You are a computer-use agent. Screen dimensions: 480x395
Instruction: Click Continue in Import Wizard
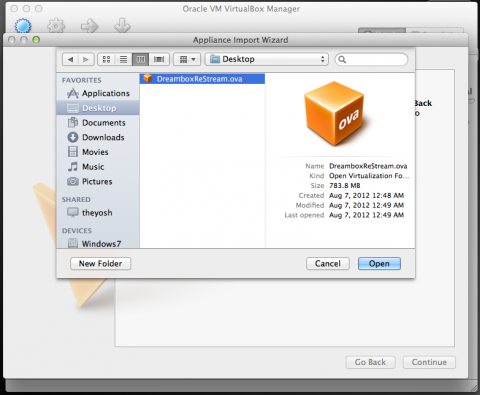pos(429,362)
